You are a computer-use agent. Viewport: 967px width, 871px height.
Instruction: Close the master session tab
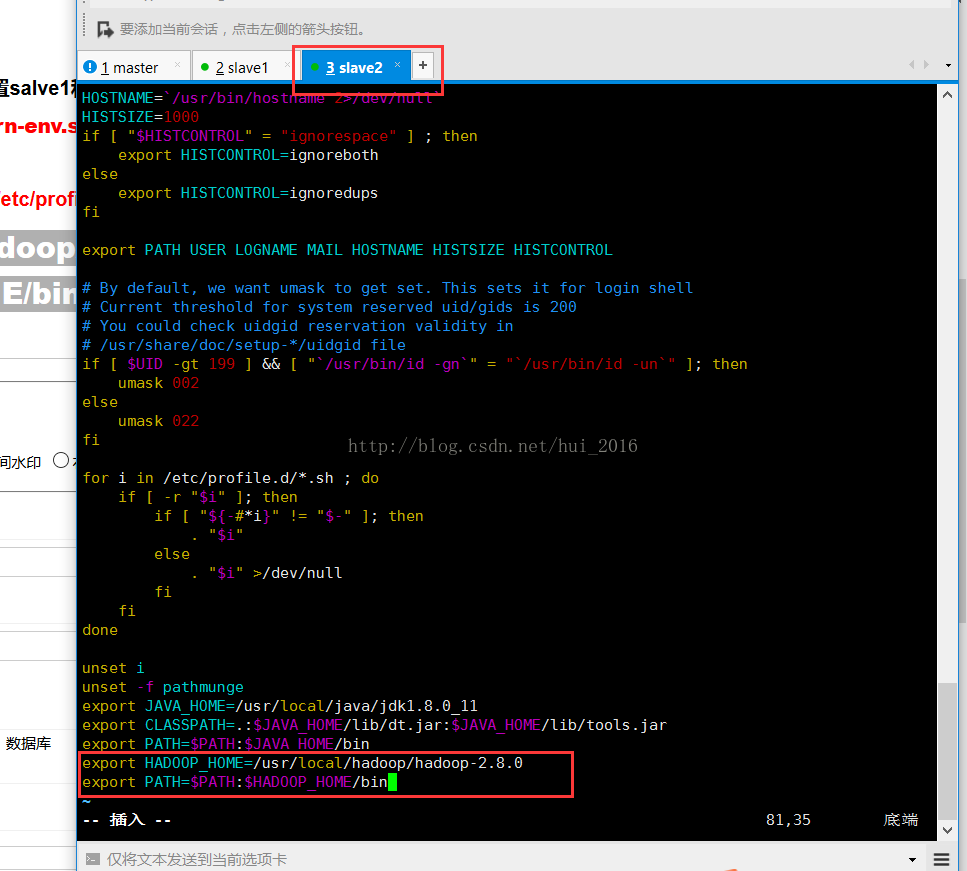(x=178, y=66)
